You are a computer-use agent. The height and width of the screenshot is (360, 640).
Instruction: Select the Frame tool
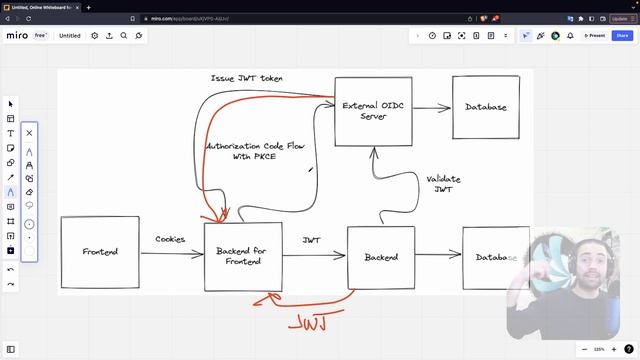point(11,221)
